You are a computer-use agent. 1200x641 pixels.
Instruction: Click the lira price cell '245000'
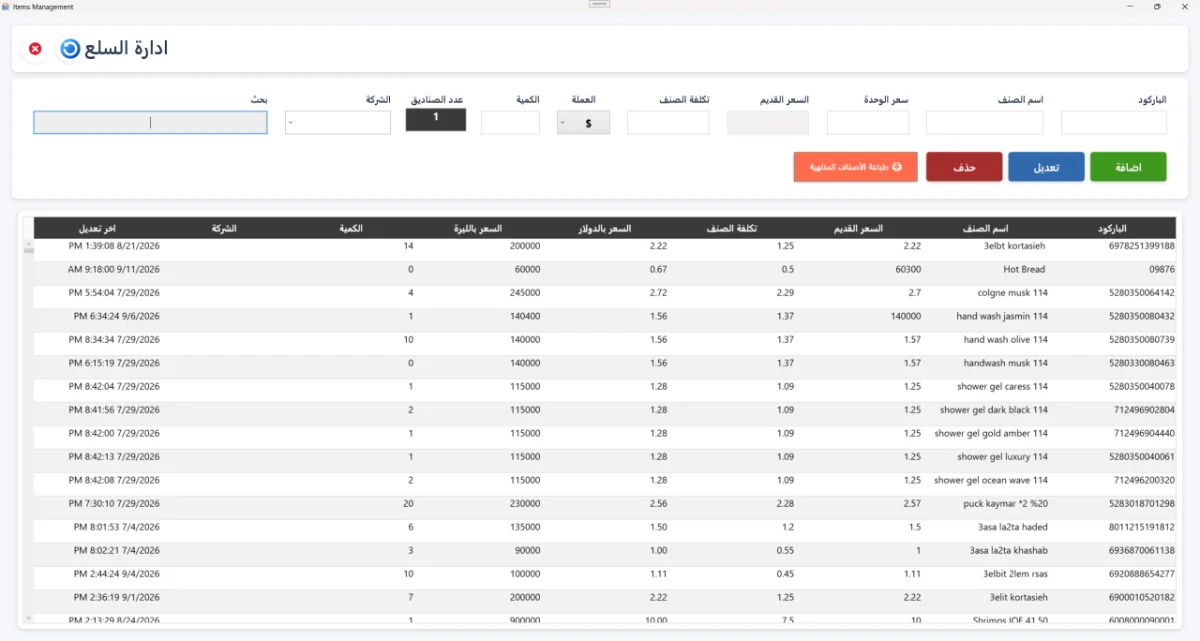tap(525, 293)
